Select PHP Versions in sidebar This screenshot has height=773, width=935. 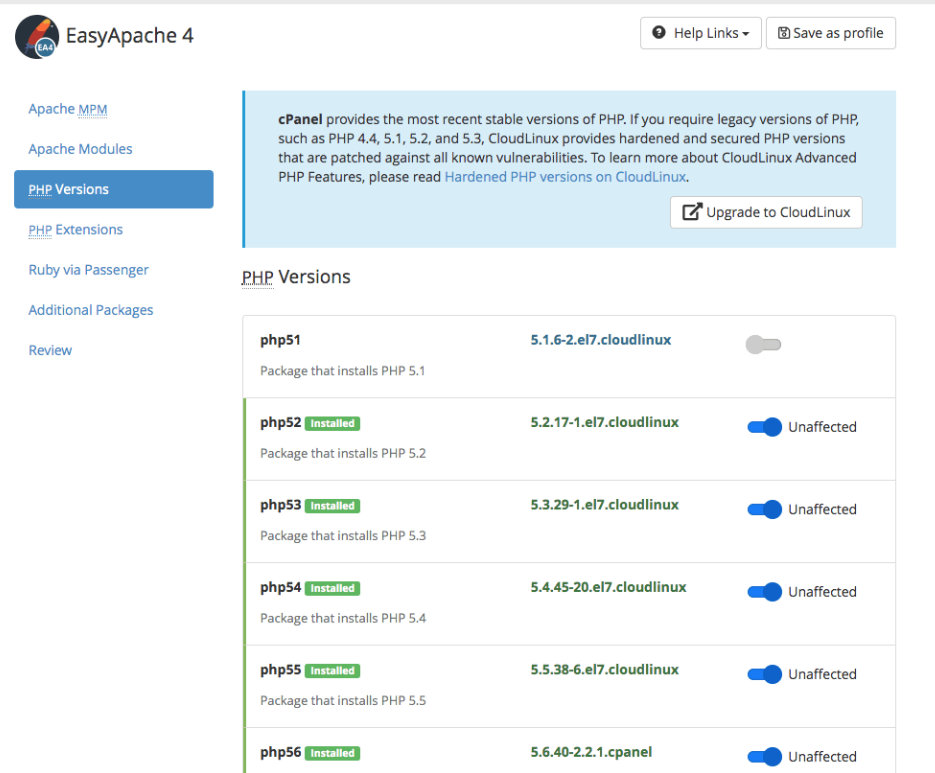(x=114, y=189)
